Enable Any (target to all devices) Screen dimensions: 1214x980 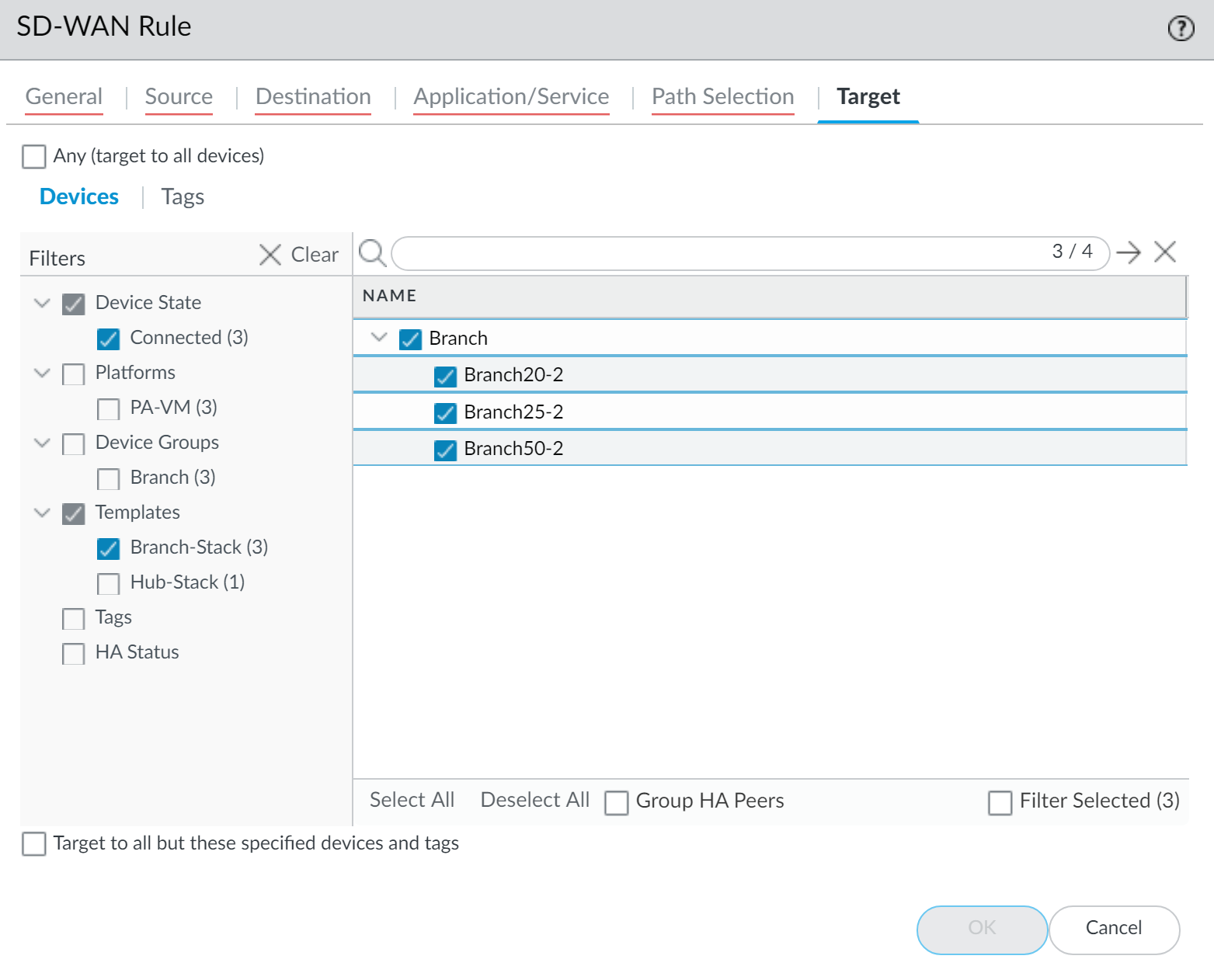click(34, 156)
